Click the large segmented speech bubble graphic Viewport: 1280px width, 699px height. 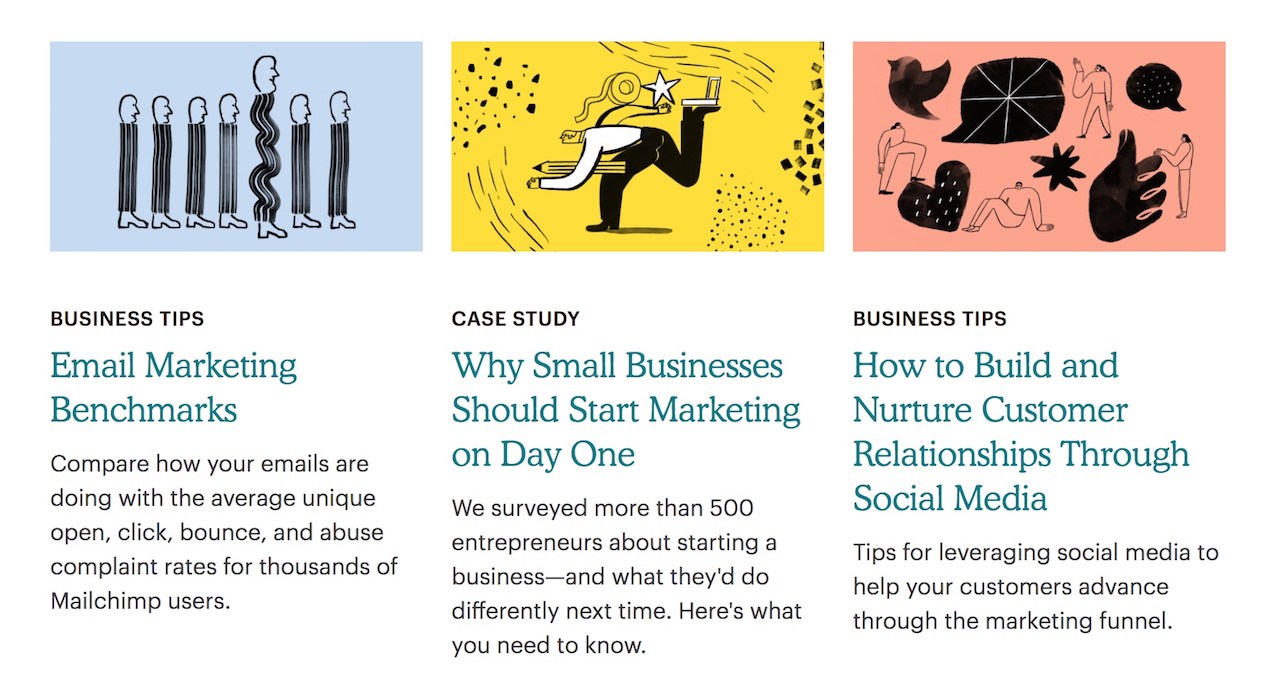coord(1003,99)
